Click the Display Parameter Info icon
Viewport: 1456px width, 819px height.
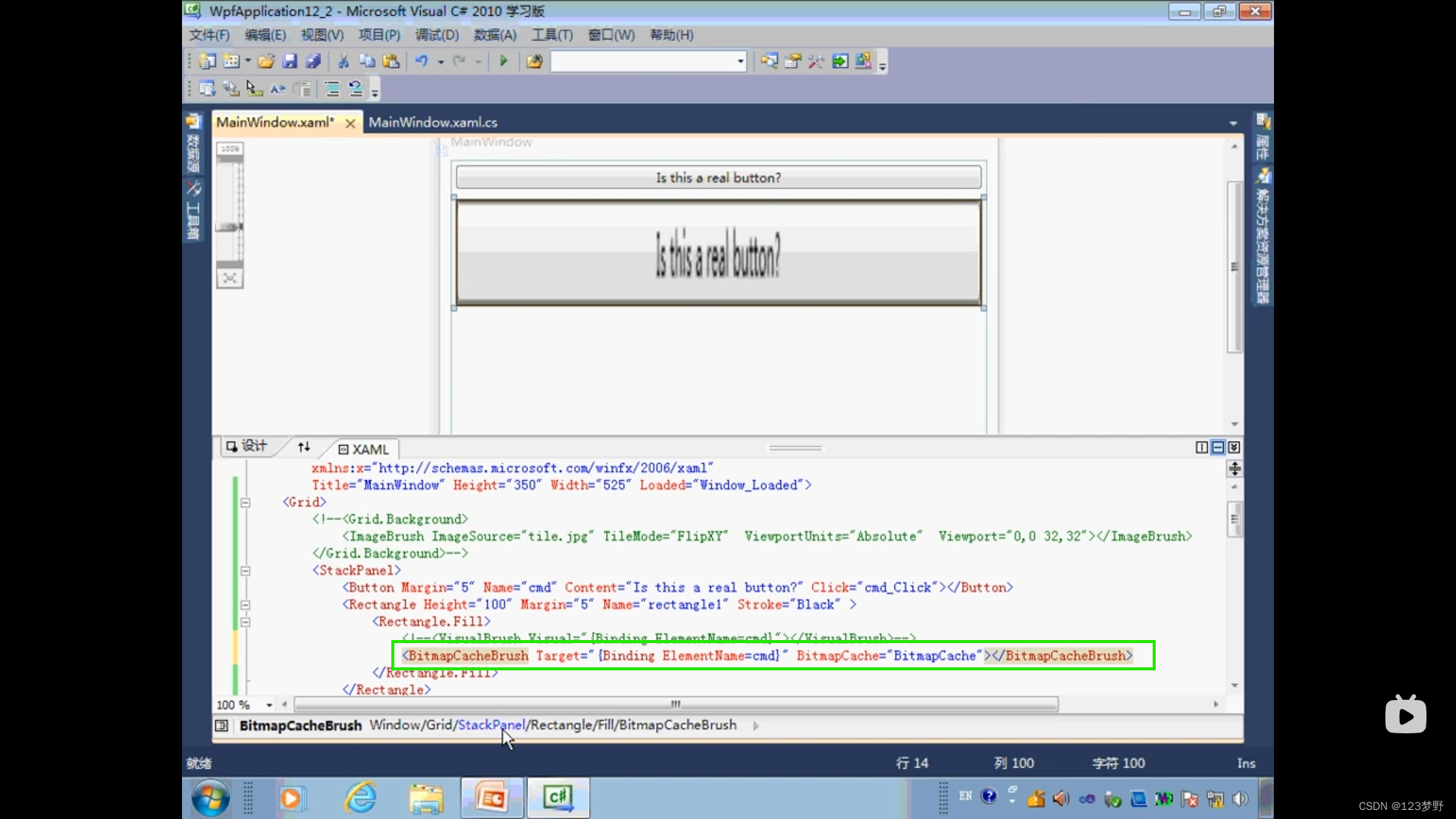(231, 89)
